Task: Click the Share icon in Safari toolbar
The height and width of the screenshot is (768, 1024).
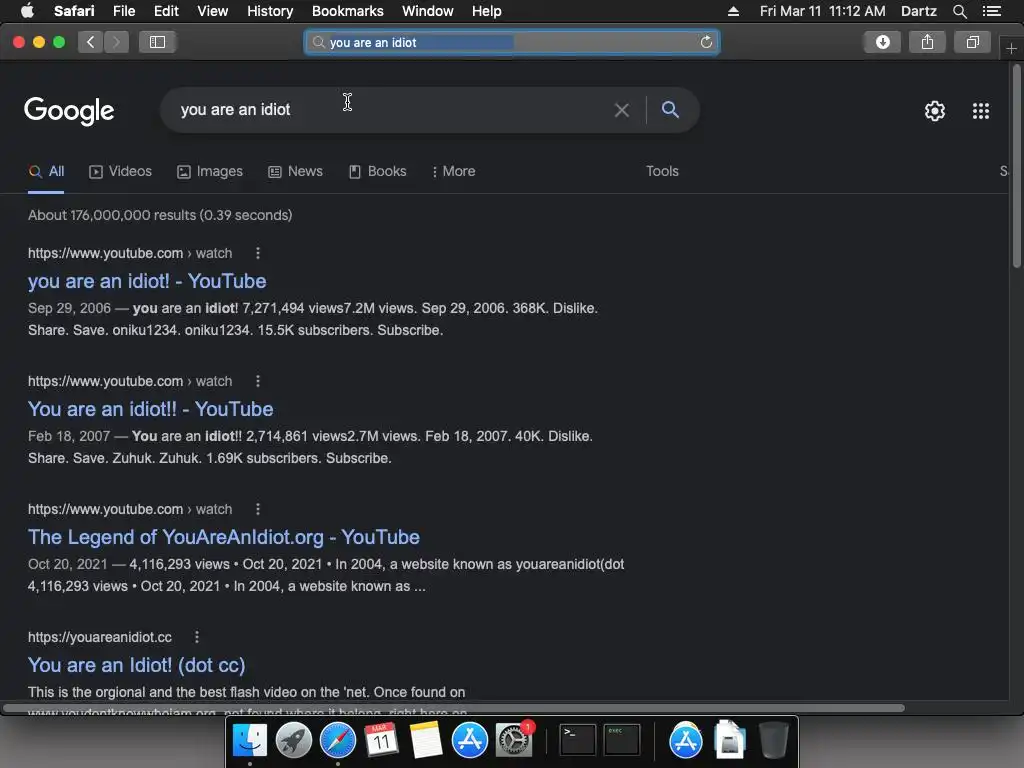Action: click(927, 42)
